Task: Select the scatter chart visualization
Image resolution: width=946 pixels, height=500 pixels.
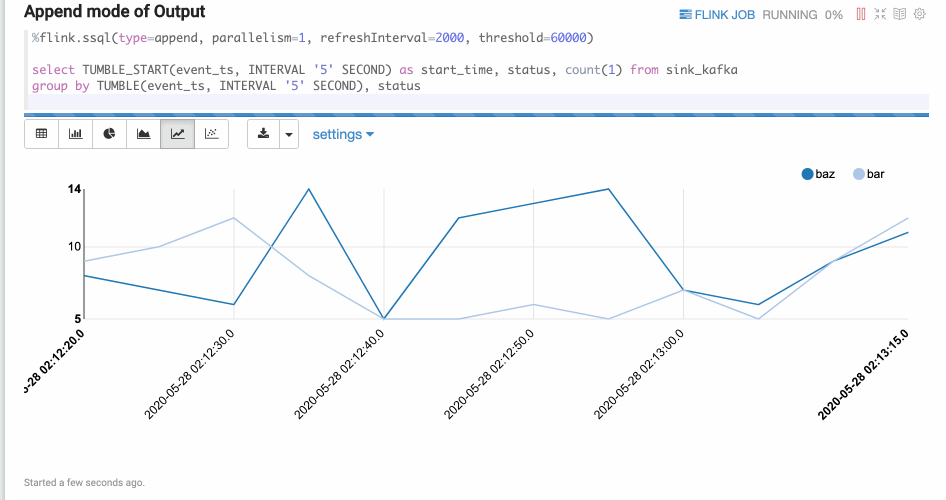Action: tap(212, 134)
